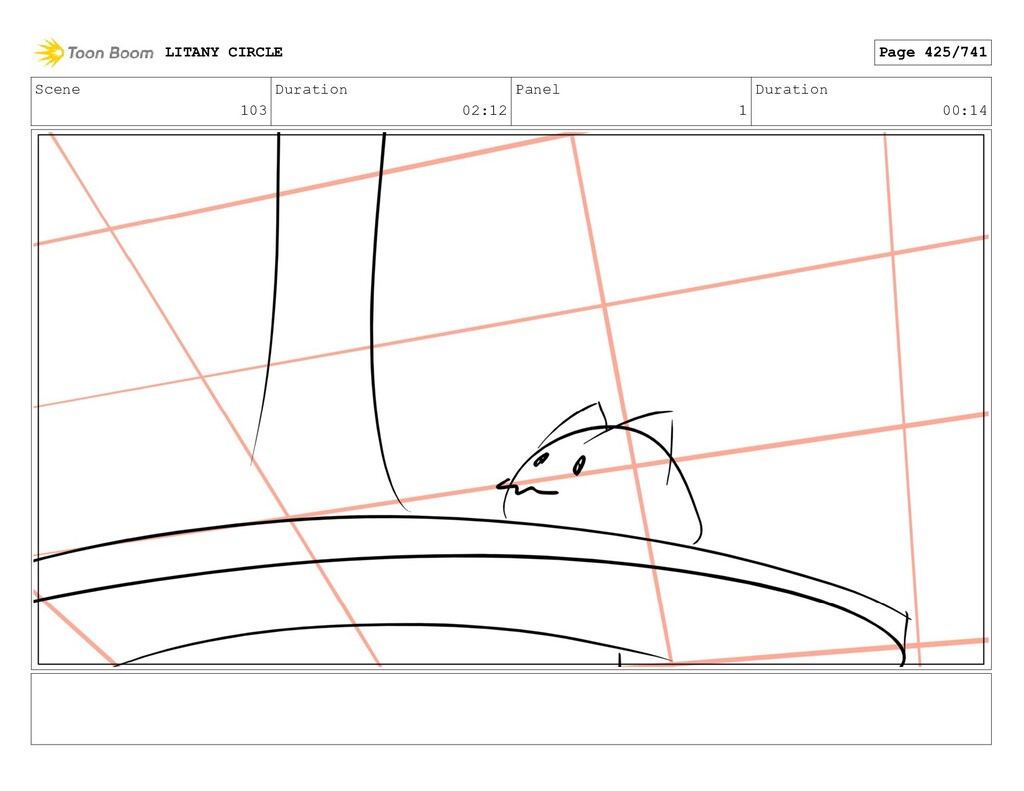Select the Panel header label
Image resolution: width=1024 pixels, height=791 pixels.
pos(537,89)
